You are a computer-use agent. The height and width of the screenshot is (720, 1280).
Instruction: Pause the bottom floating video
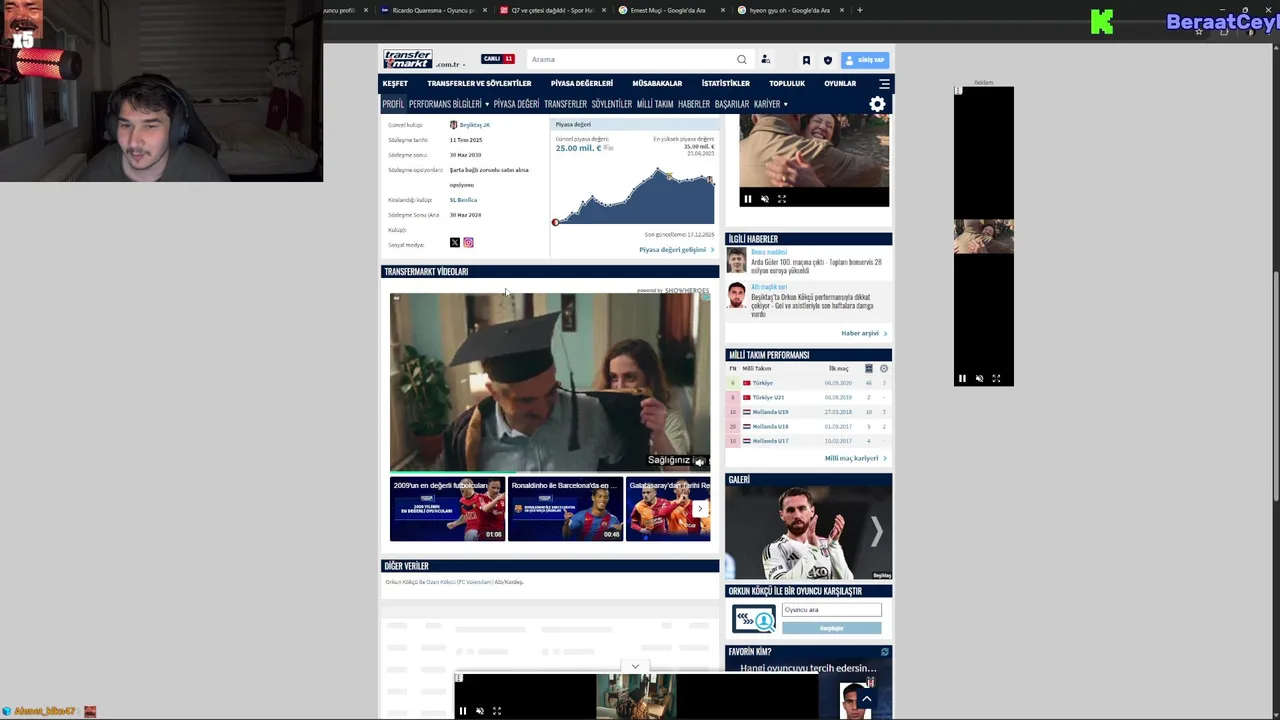click(462, 711)
